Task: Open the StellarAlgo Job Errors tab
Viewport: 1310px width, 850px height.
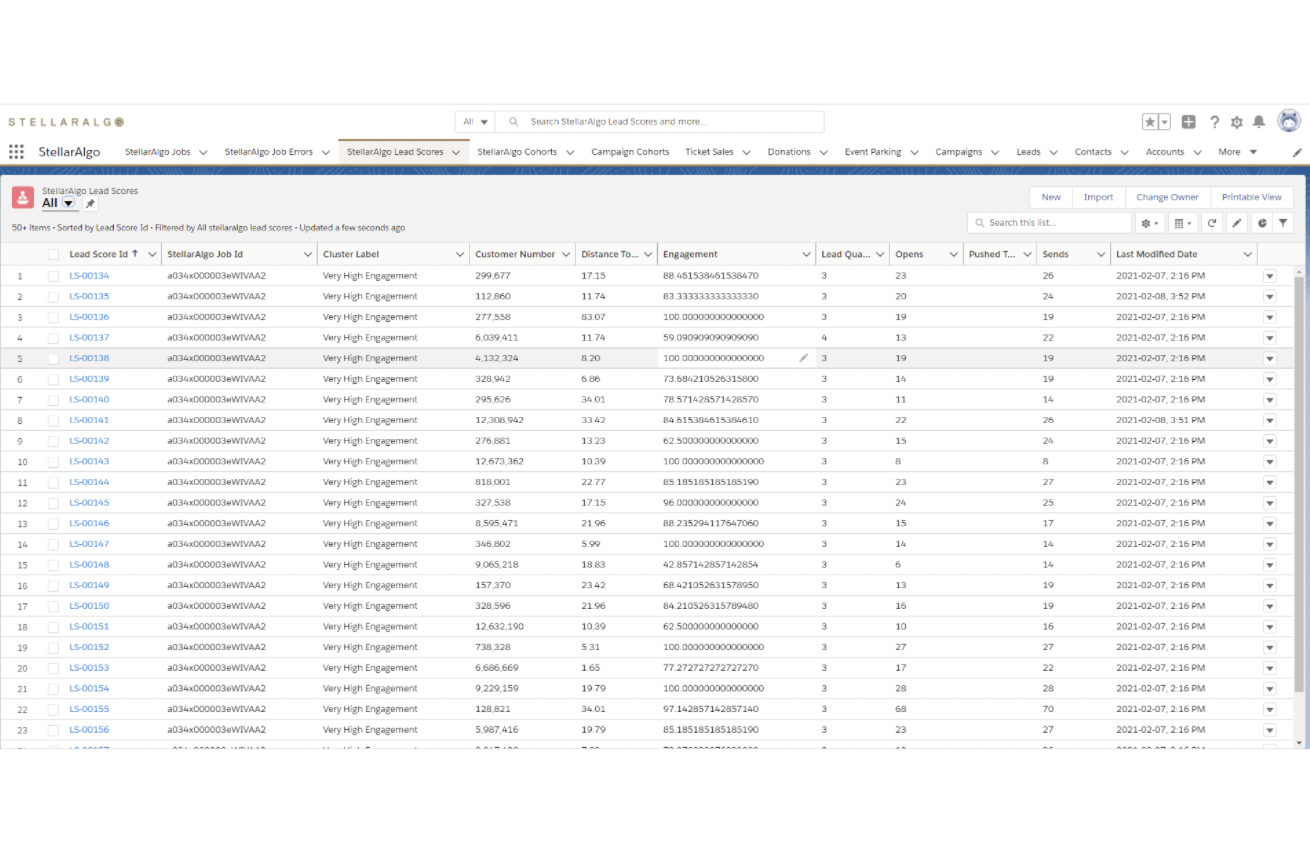Action: pos(269,152)
